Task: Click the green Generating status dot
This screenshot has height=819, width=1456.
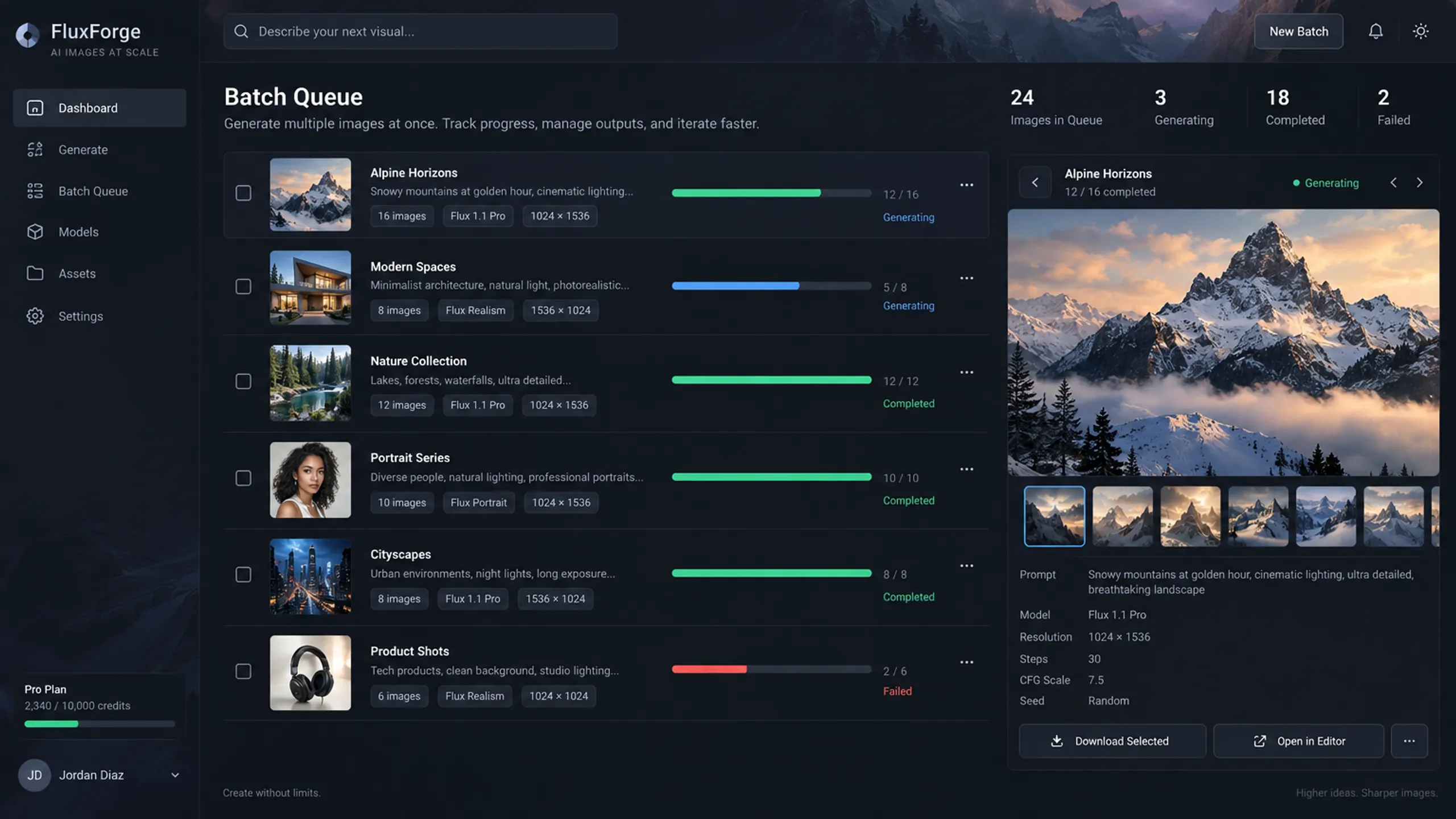Action: point(1296,183)
